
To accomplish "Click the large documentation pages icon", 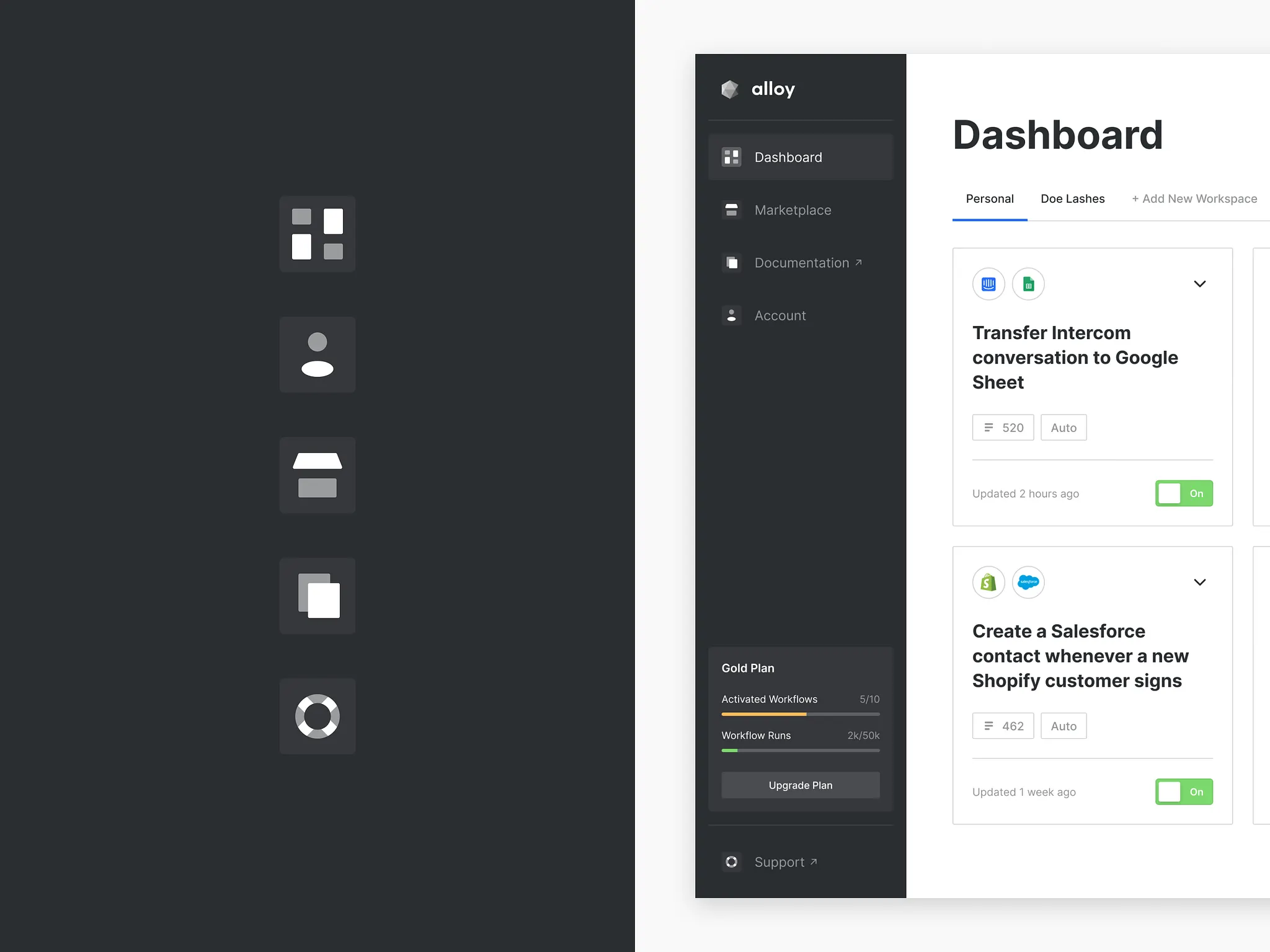I will [317, 596].
